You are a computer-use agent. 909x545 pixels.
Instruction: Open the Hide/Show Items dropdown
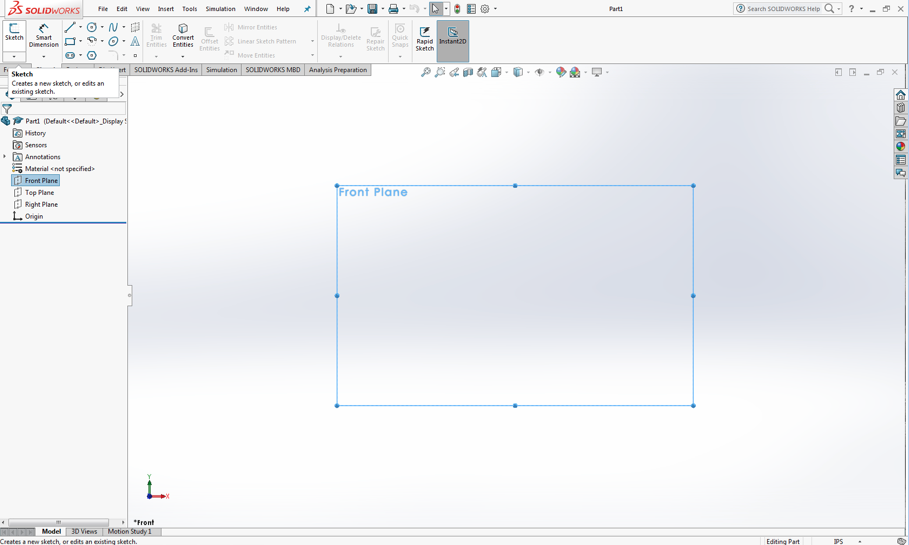(x=549, y=72)
